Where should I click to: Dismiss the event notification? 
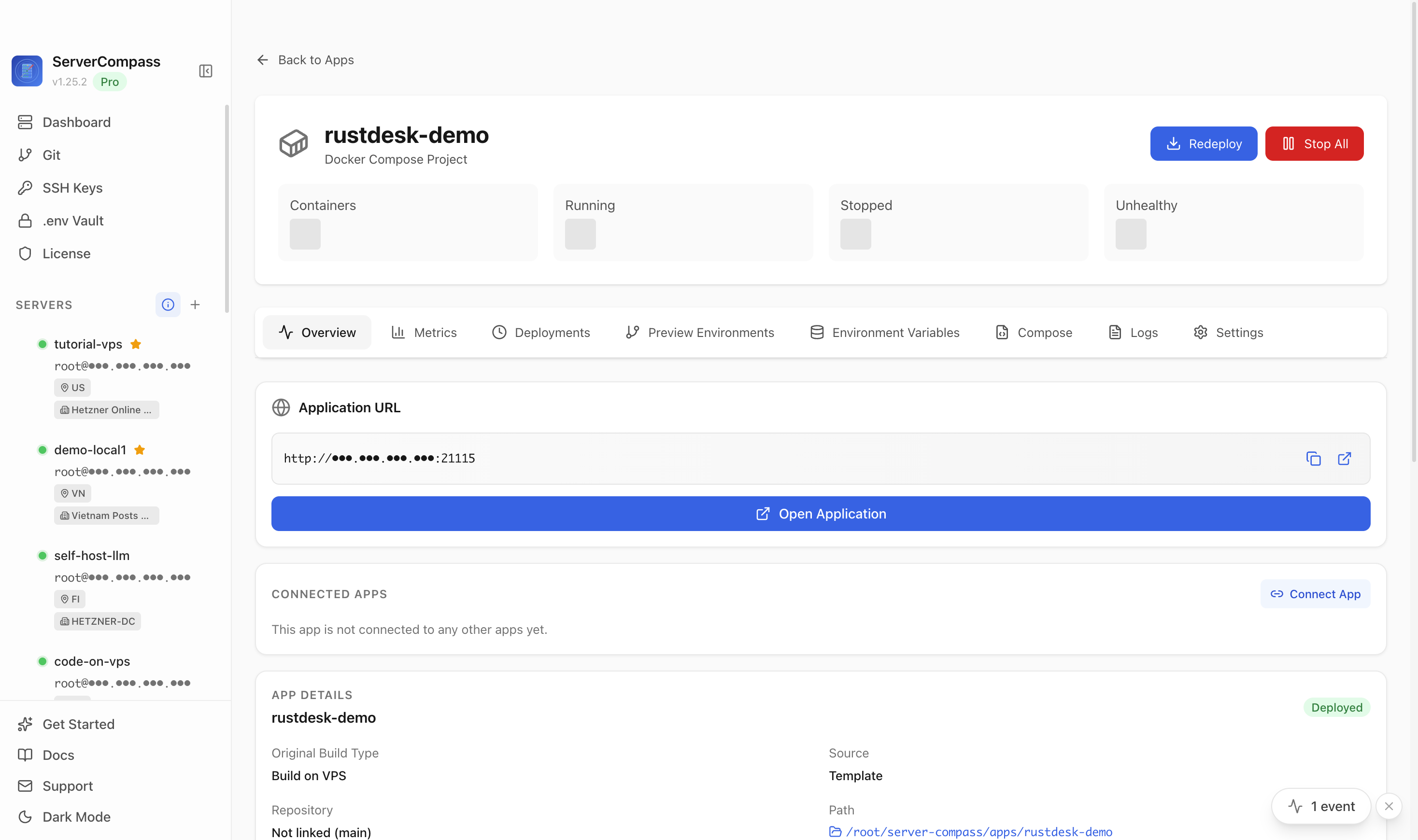(x=1389, y=806)
